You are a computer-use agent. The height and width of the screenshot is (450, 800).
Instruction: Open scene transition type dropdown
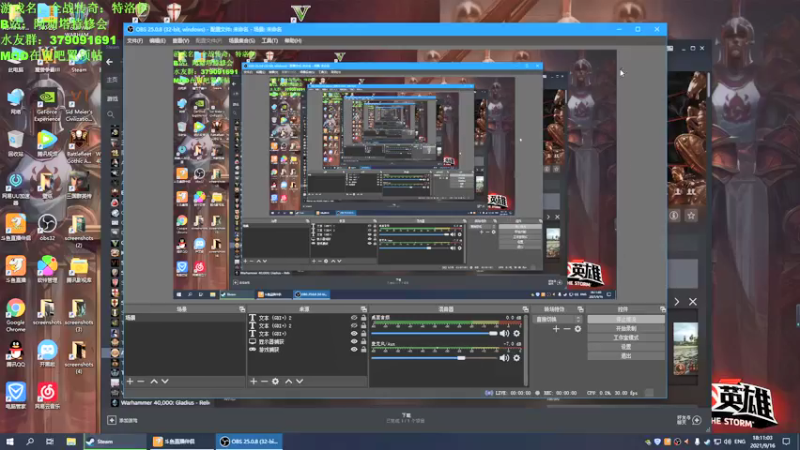(x=557, y=319)
